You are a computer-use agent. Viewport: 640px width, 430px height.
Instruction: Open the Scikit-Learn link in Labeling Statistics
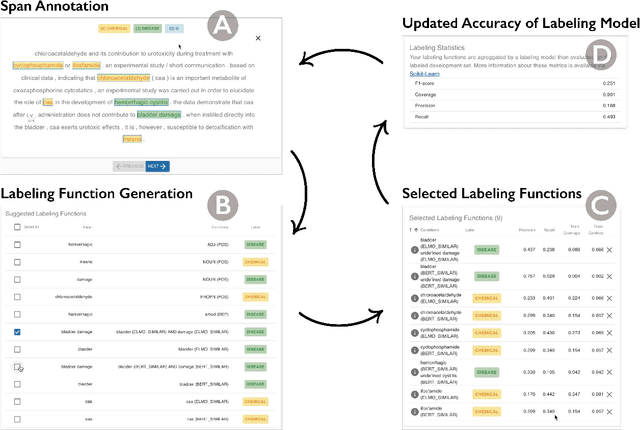[x=424, y=73]
